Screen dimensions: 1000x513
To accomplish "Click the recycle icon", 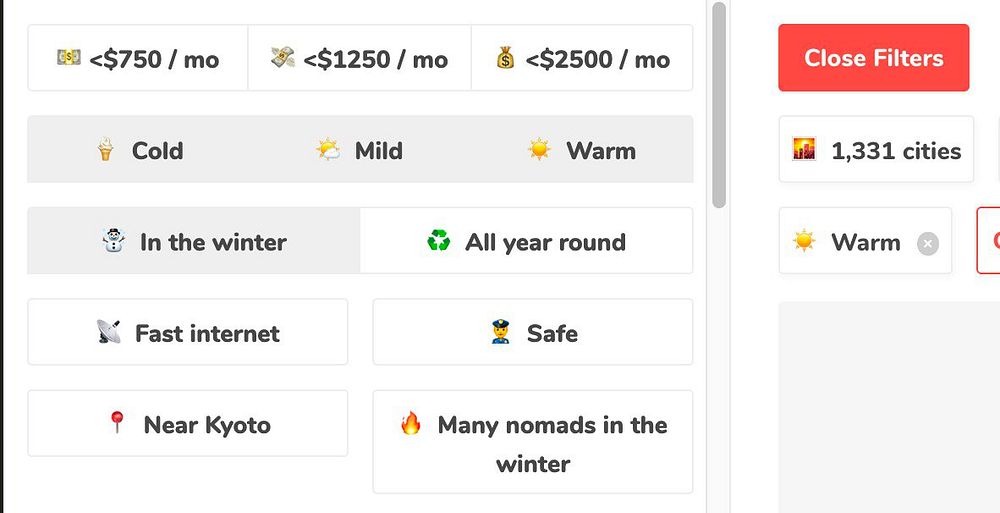I will click(438, 241).
